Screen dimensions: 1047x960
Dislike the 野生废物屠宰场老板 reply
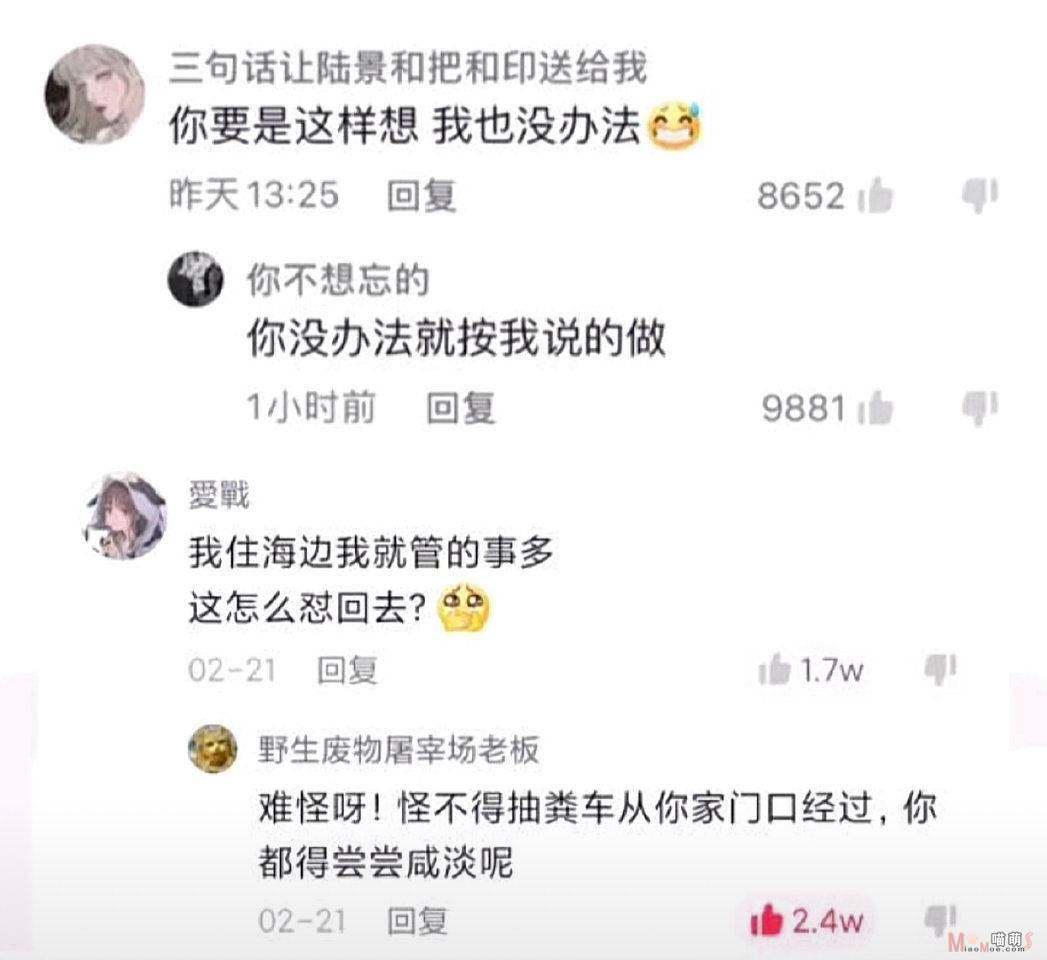pyautogui.click(x=940, y=921)
